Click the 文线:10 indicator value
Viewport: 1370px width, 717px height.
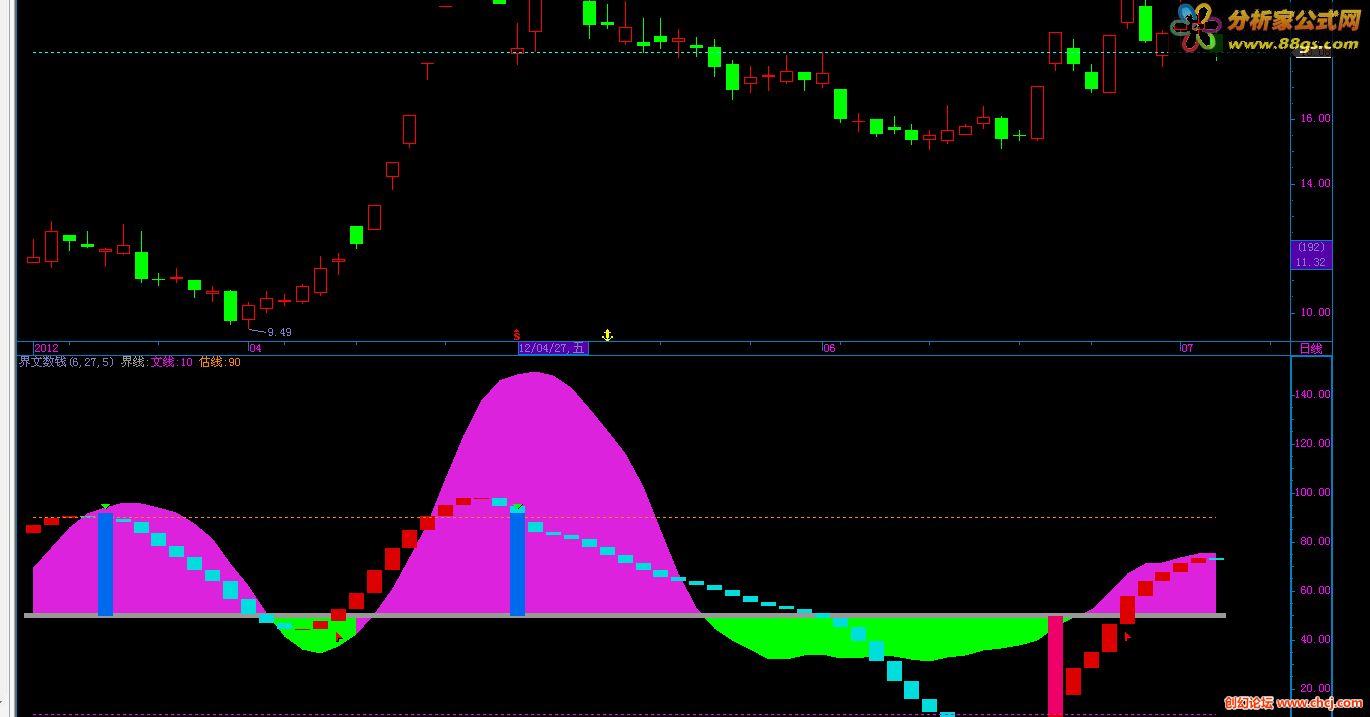(x=172, y=362)
